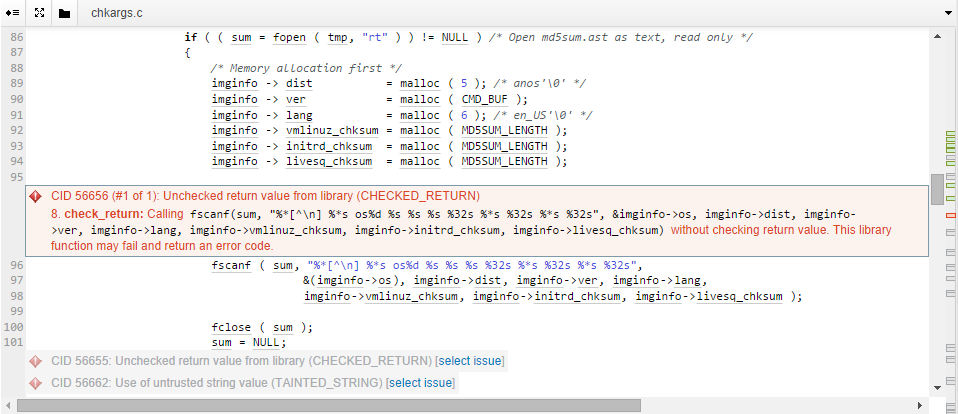958x414 pixels.
Task: Click the red defect marker in overview ruler
Action: [x=950, y=216]
